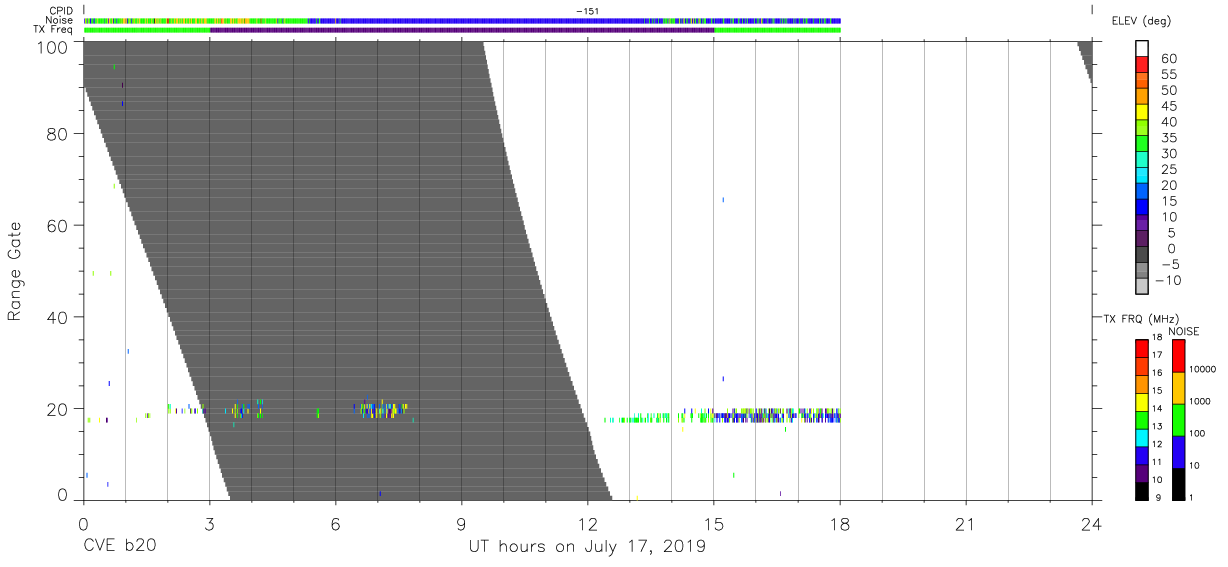Click the green segment of the NOISE colorbar
This screenshot has height=567, width=1228.
tap(1178, 419)
